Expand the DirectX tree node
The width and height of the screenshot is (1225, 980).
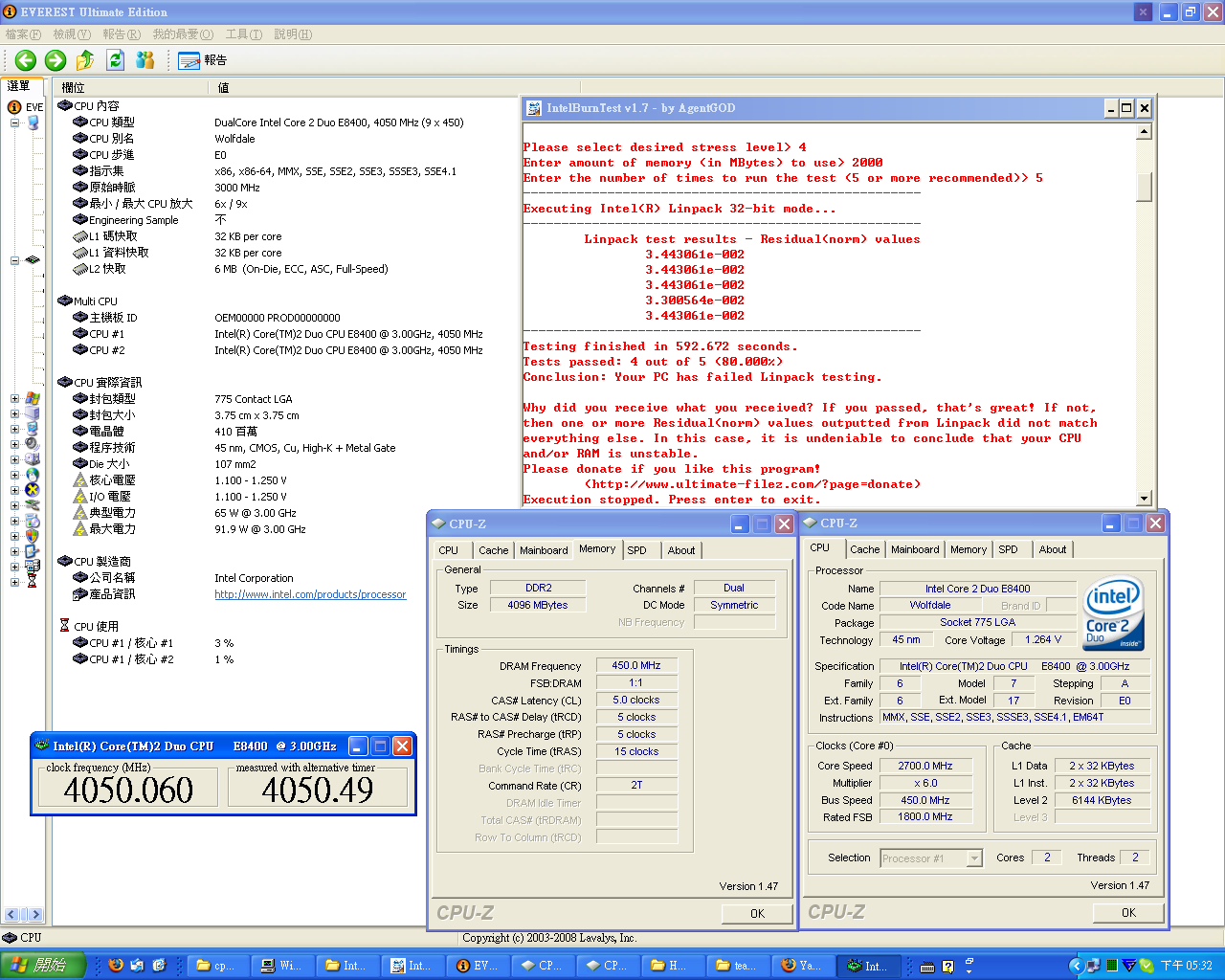point(14,490)
